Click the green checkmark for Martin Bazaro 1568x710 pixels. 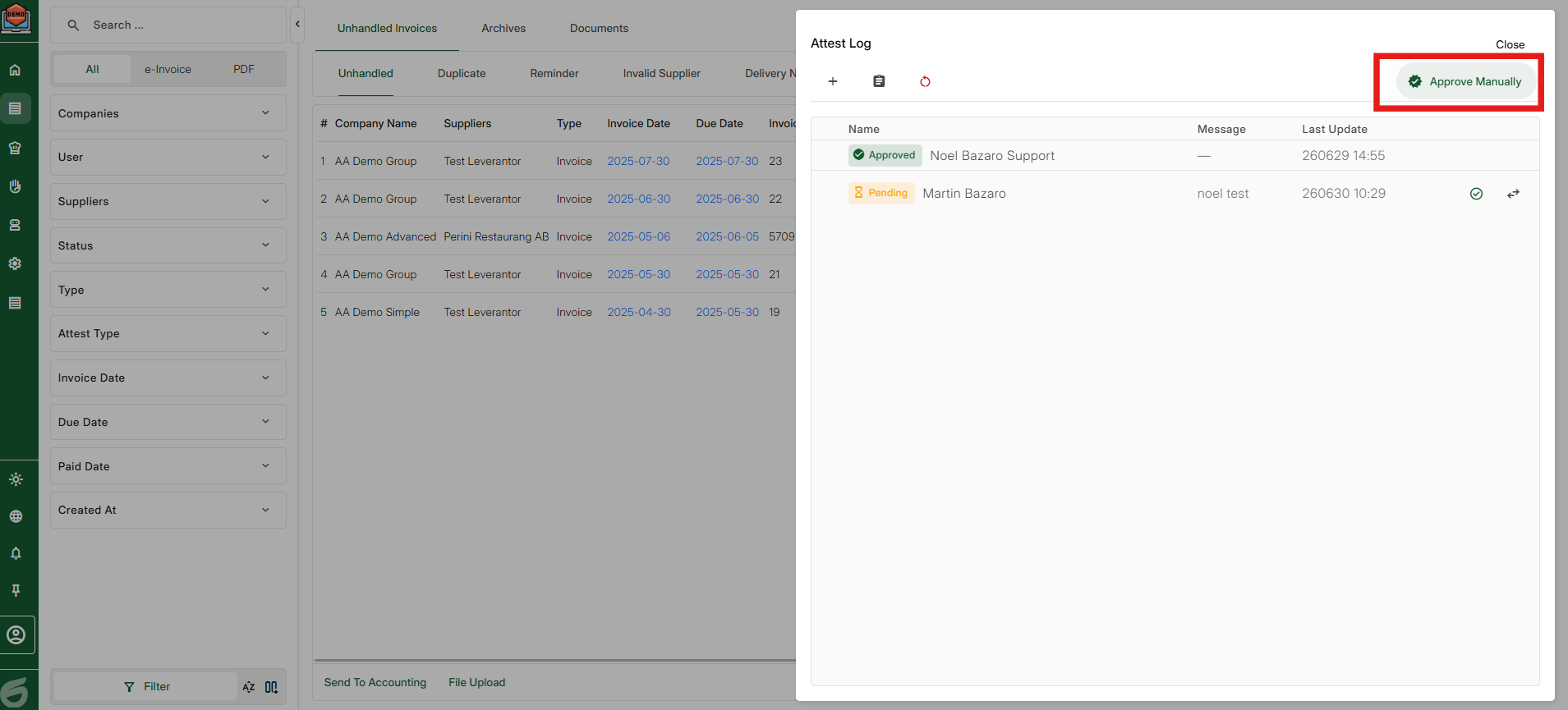coord(1476,194)
